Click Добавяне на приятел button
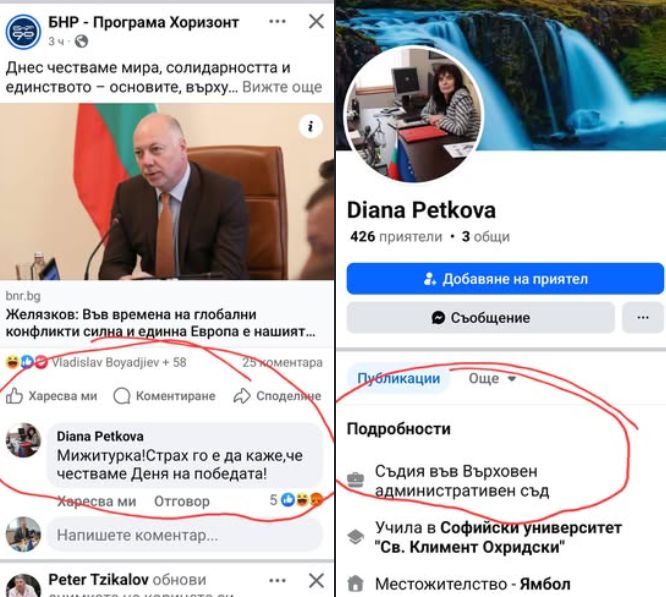The width and height of the screenshot is (666, 597). (505, 279)
